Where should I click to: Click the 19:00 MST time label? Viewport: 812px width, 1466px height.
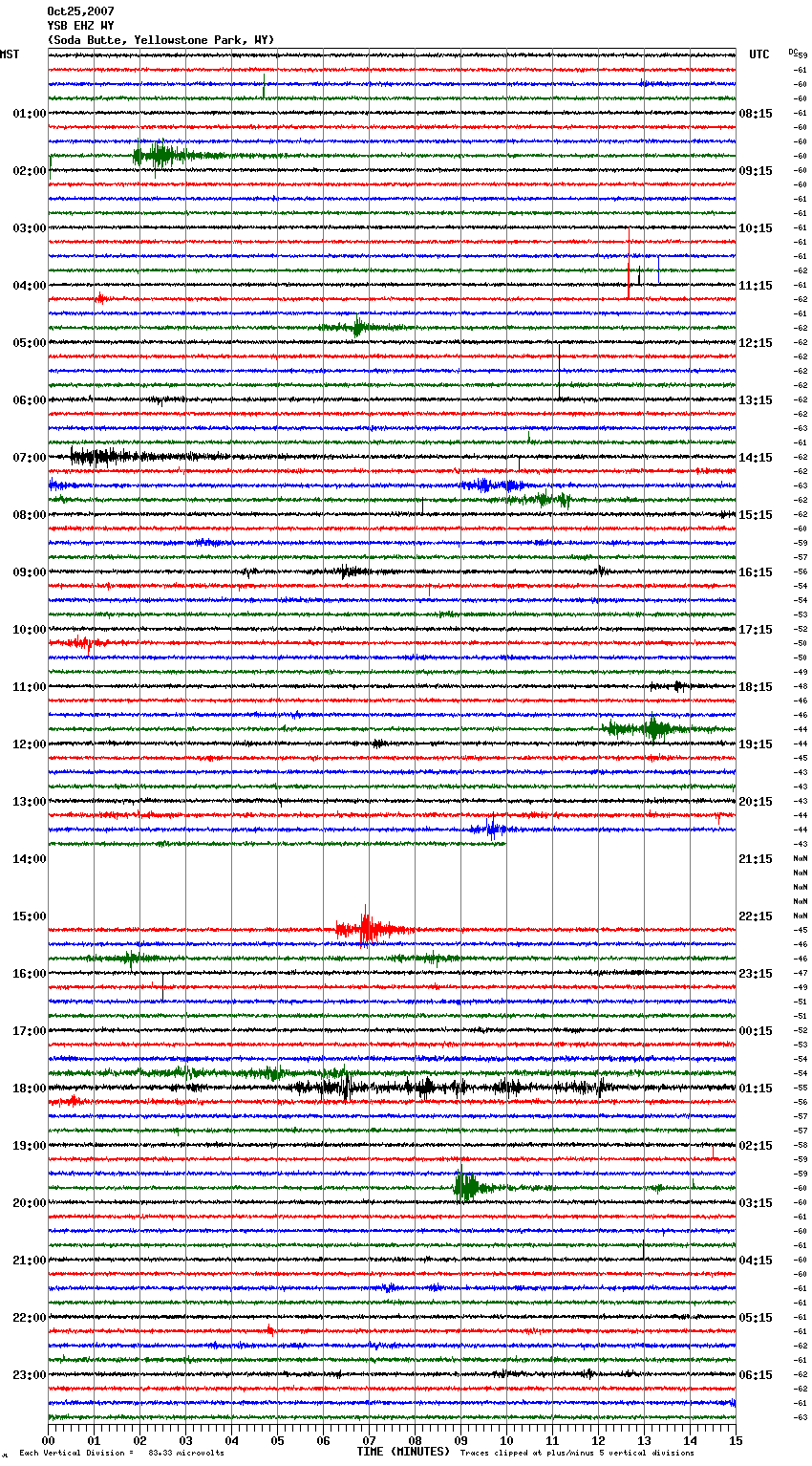coord(29,1146)
